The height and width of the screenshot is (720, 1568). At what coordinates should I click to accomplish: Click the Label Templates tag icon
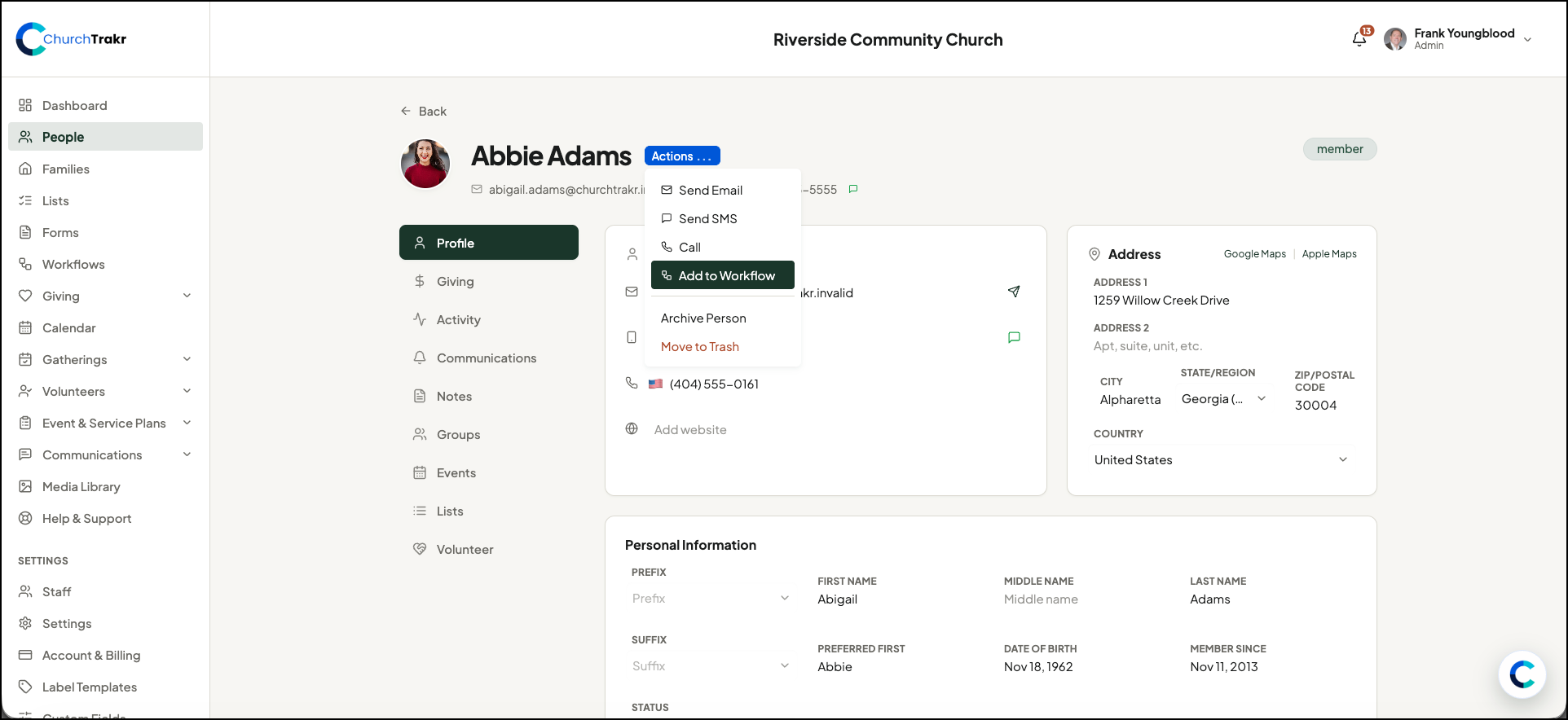(x=25, y=687)
